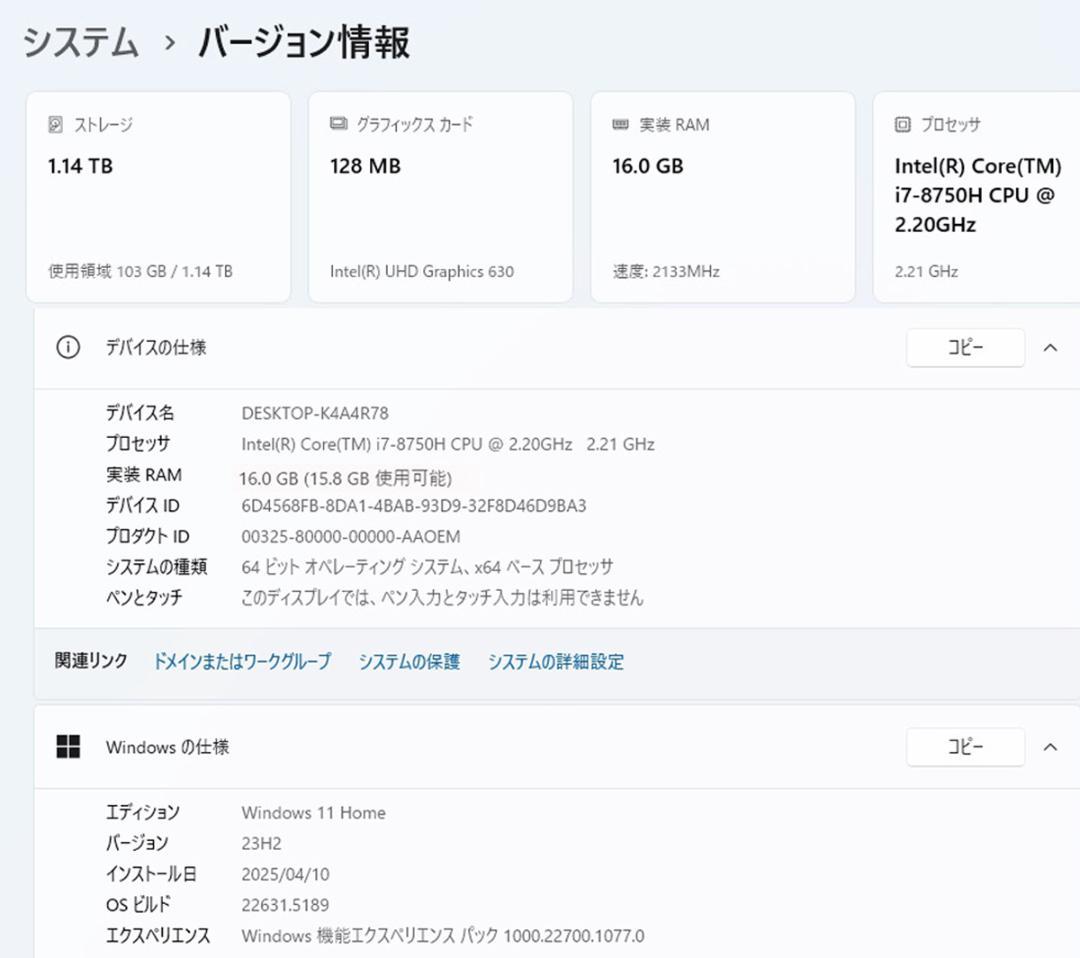
Task: Open システムの保護 link
Action: pyautogui.click(x=409, y=662)
